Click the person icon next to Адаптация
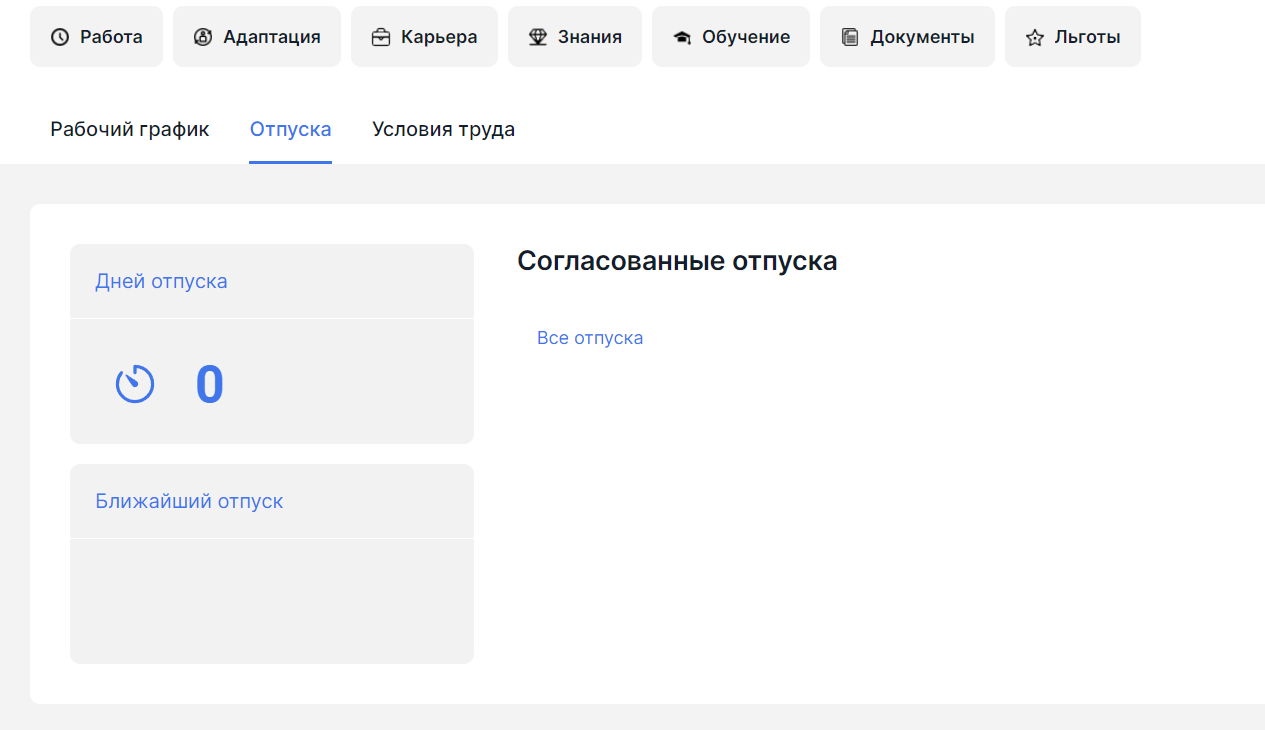The width and height of the screenshot is (1265, 730). pyautogui.click(x=203, y=37)
